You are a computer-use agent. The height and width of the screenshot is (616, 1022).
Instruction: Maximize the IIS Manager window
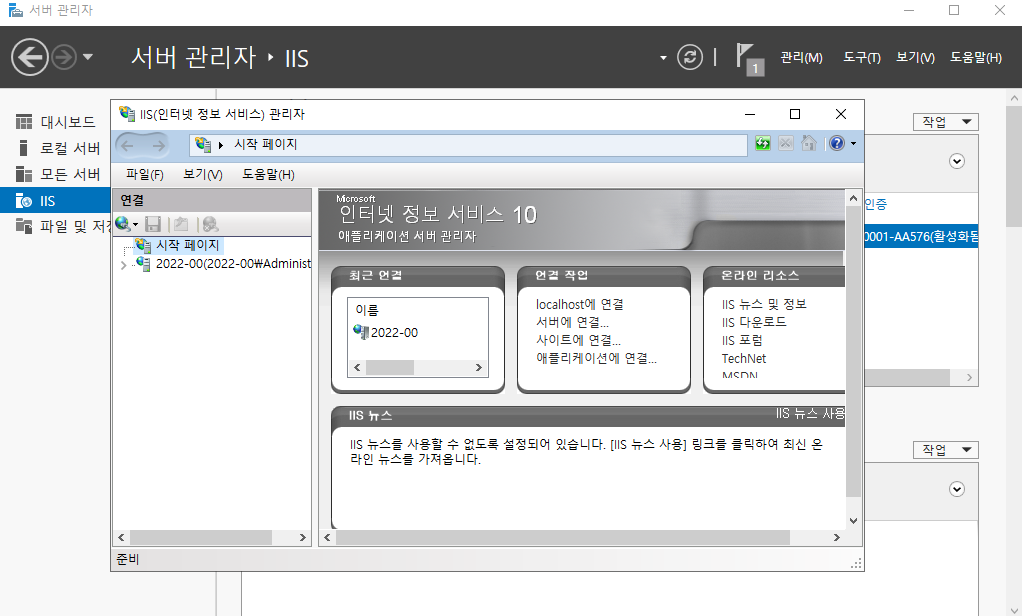(x=795, y=114)
